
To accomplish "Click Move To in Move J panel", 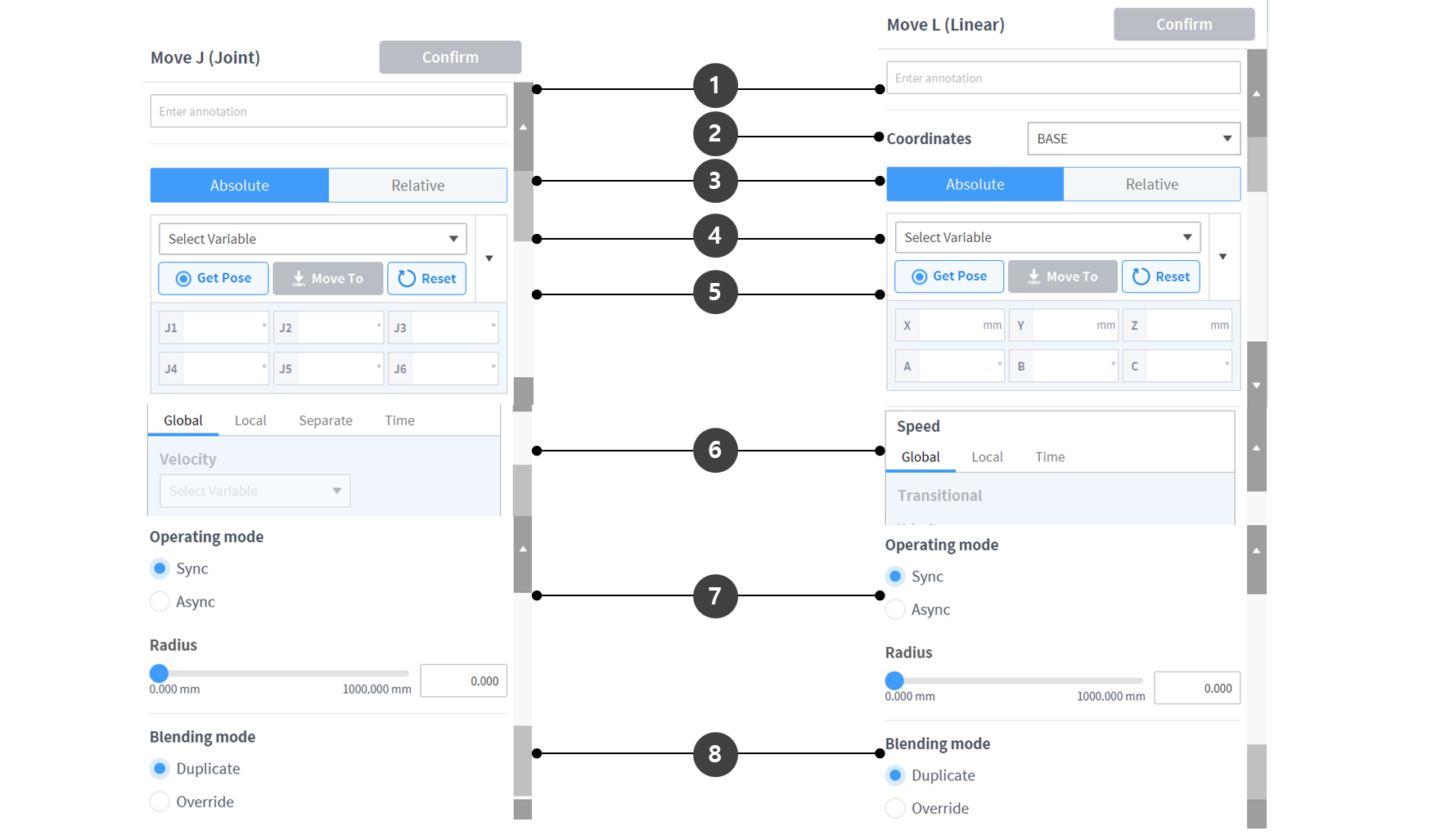I will click(327, 278).
